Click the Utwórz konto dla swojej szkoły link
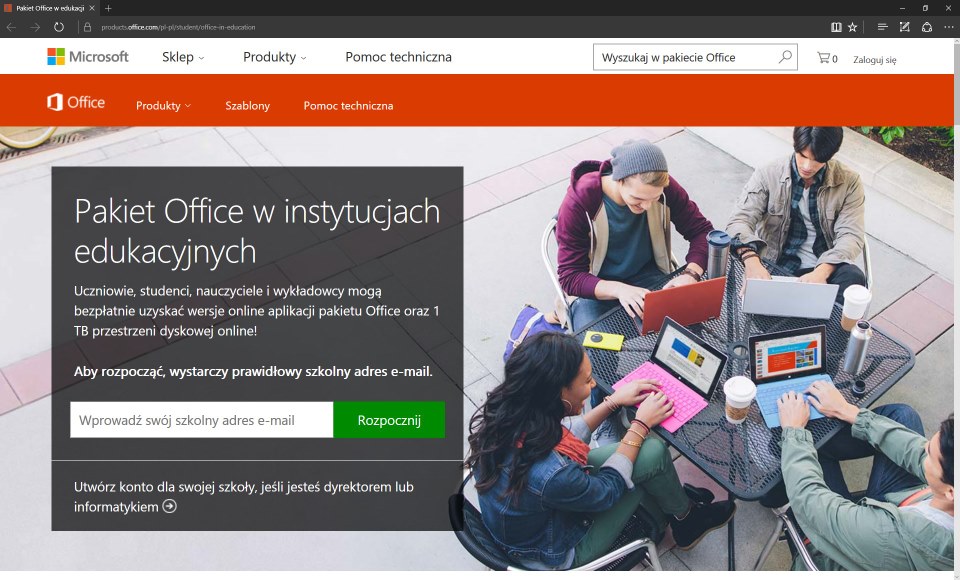 [243, 497]
